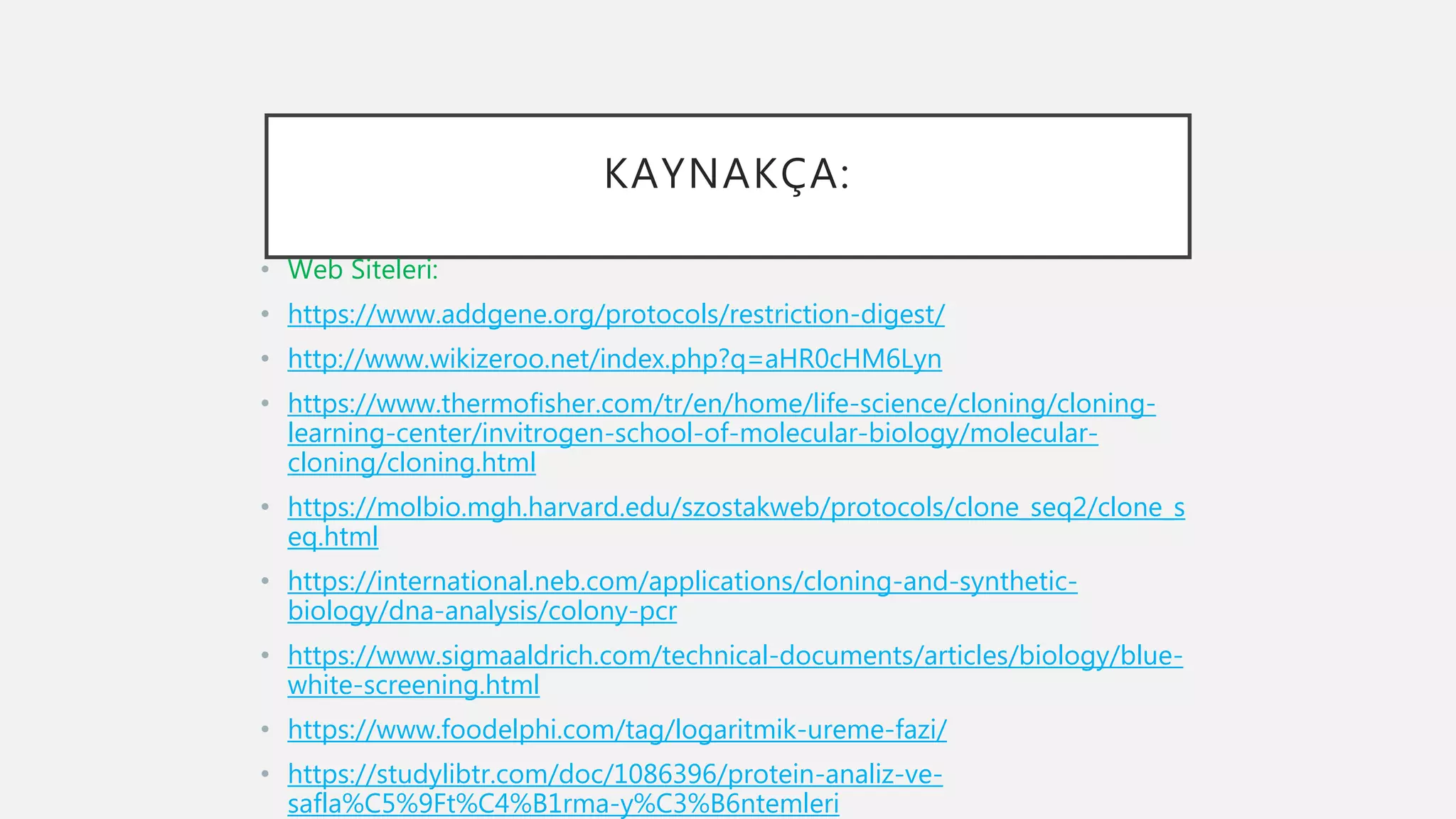This screenshot has height=819, width=1456.
Task: Click the bullet beside the neb.com link
Action: pos(265,582)
